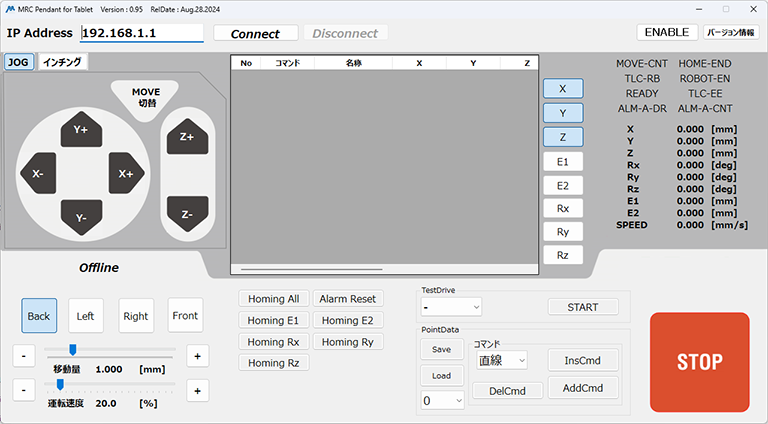The image size is (768, 424).
Task: Toggle the E1 axis selection button
Action: [562, 161]
